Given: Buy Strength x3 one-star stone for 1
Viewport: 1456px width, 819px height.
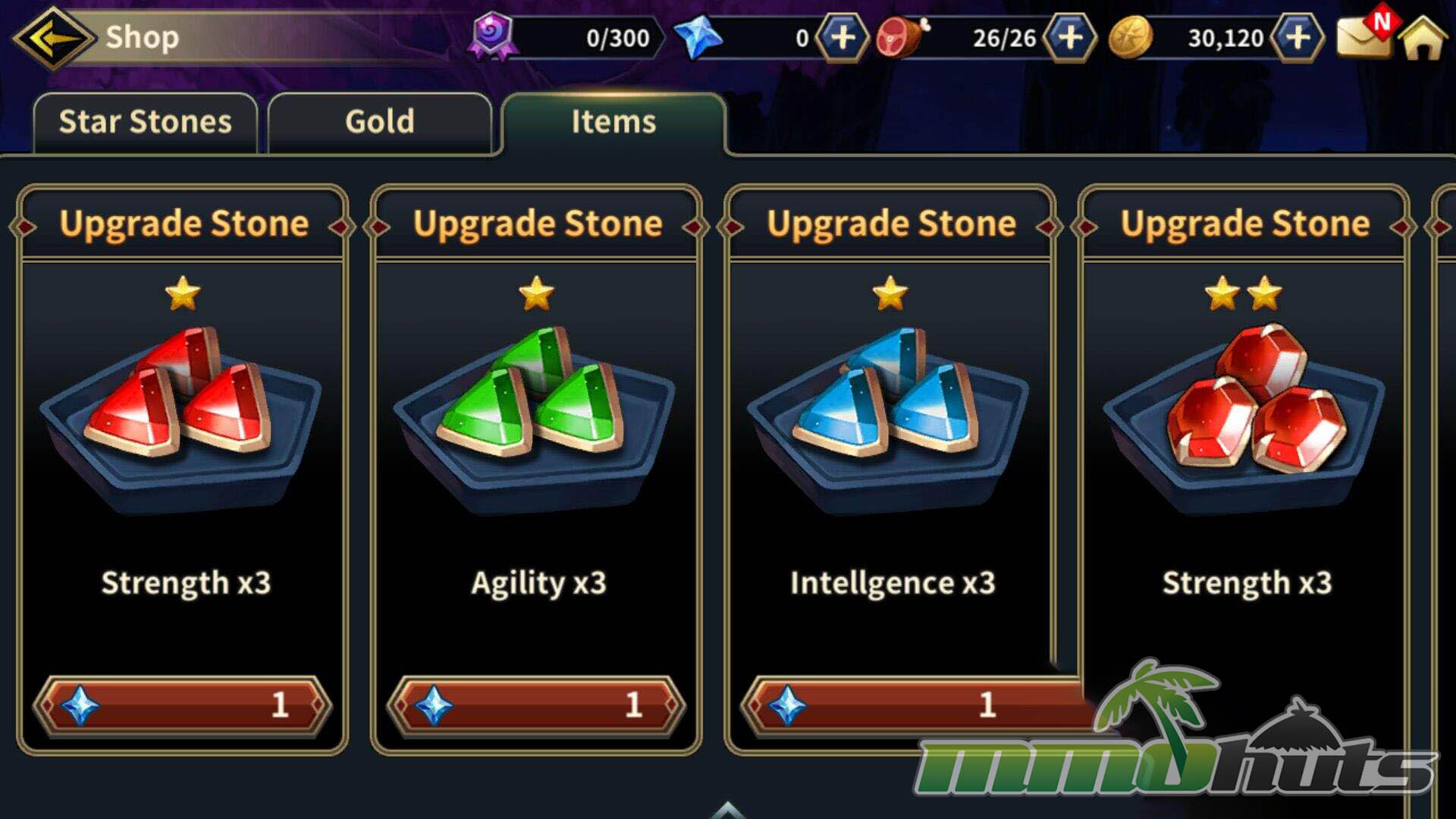Looking at the screenshot, I should coord(182,706).
